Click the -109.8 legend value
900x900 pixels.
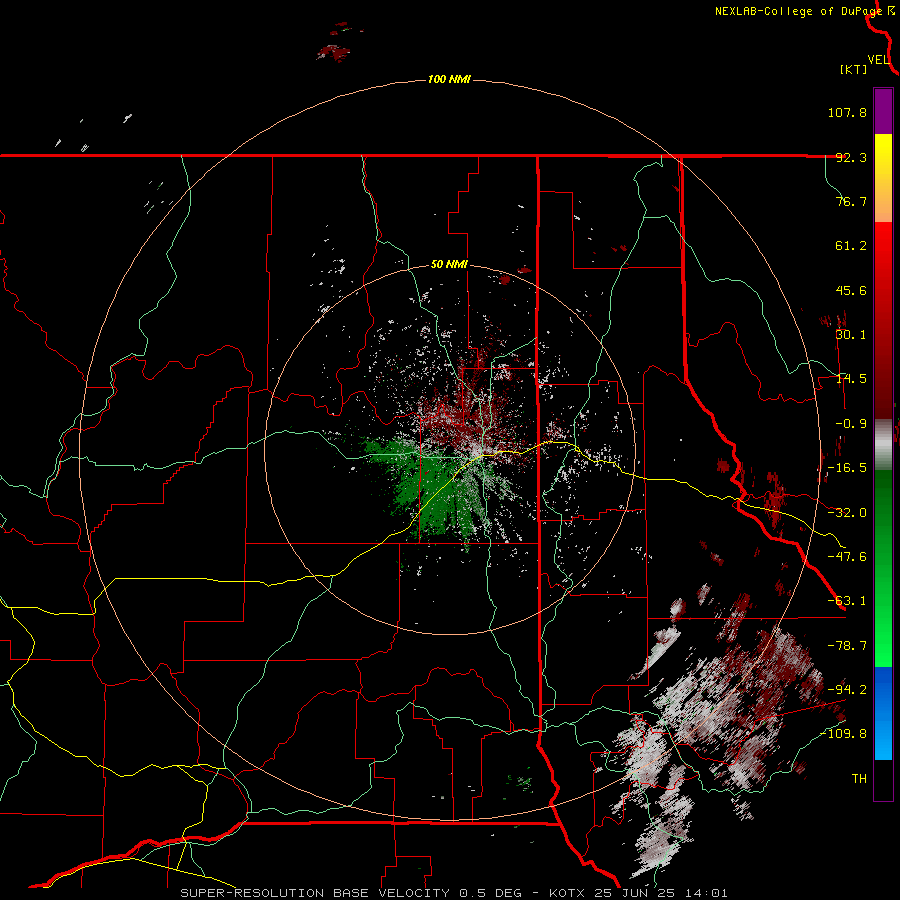pos(844,734)
